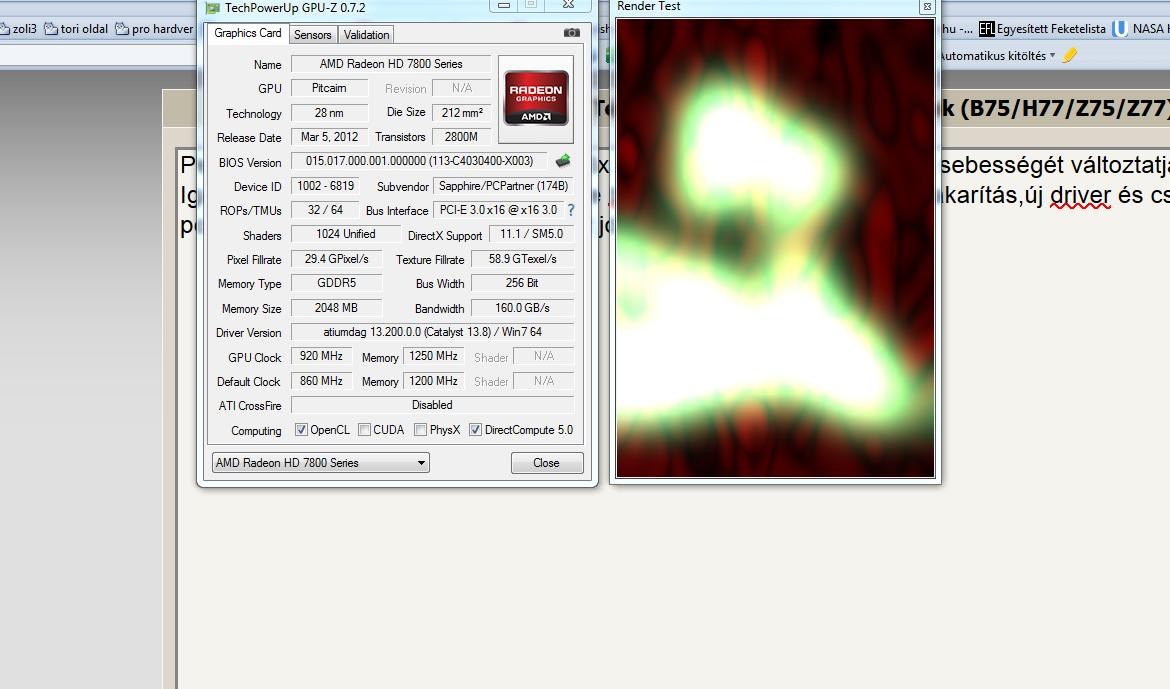Screen dimensions: 1170x689
Task: Minimize the GPU-Z window
Action: point(504,5)
